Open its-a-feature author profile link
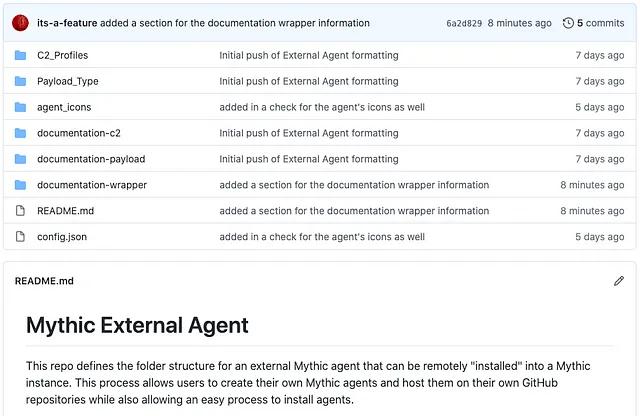This screenshot has width=640, height=416. (x=67, y=23)
